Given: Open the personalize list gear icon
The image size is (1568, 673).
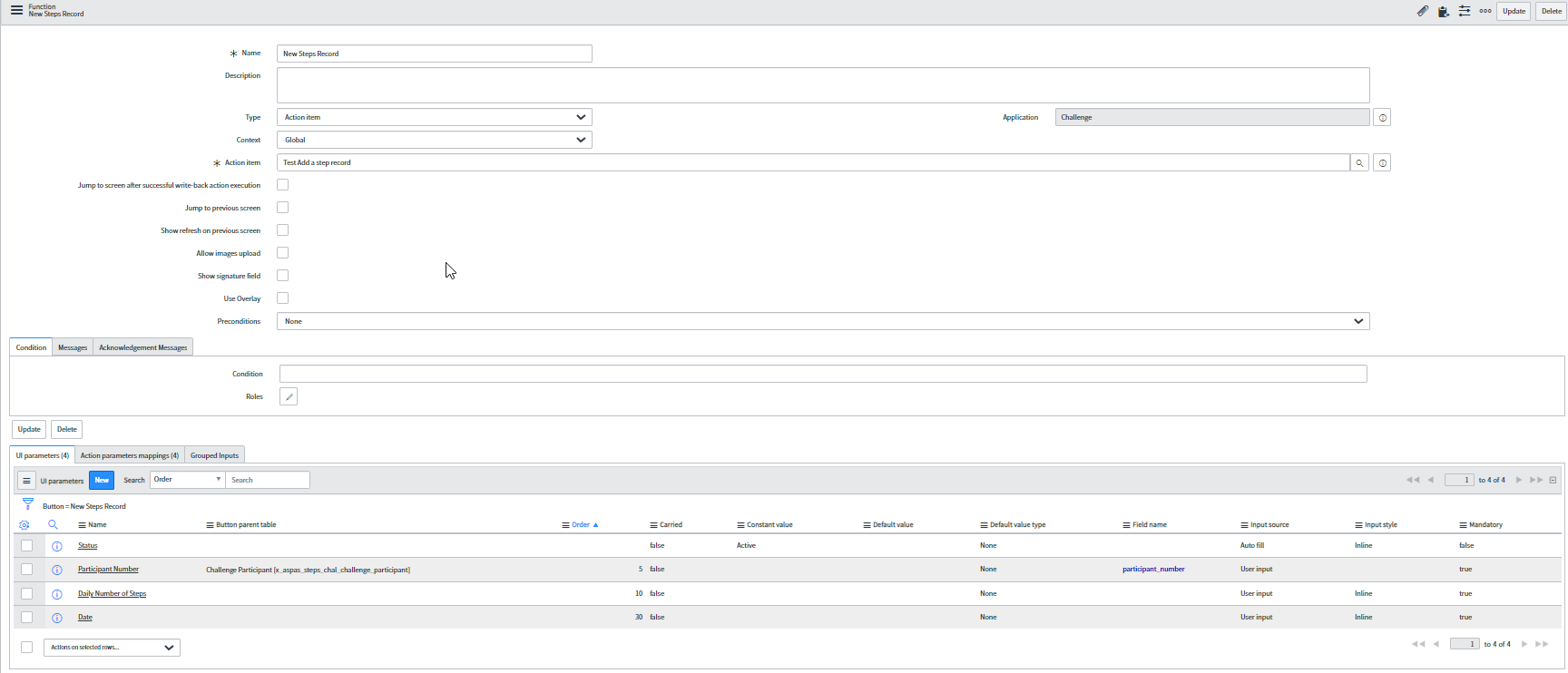Looking at the screenshot, I should point(24,525).
